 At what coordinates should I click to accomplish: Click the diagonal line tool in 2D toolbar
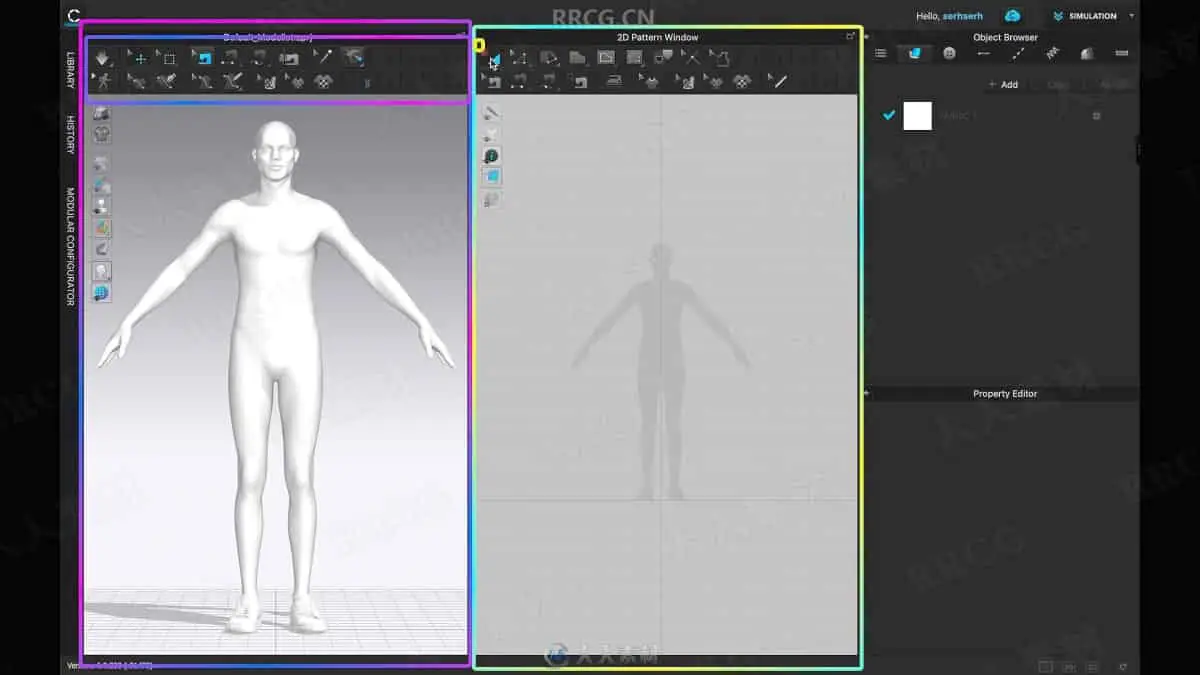[779, 82]
